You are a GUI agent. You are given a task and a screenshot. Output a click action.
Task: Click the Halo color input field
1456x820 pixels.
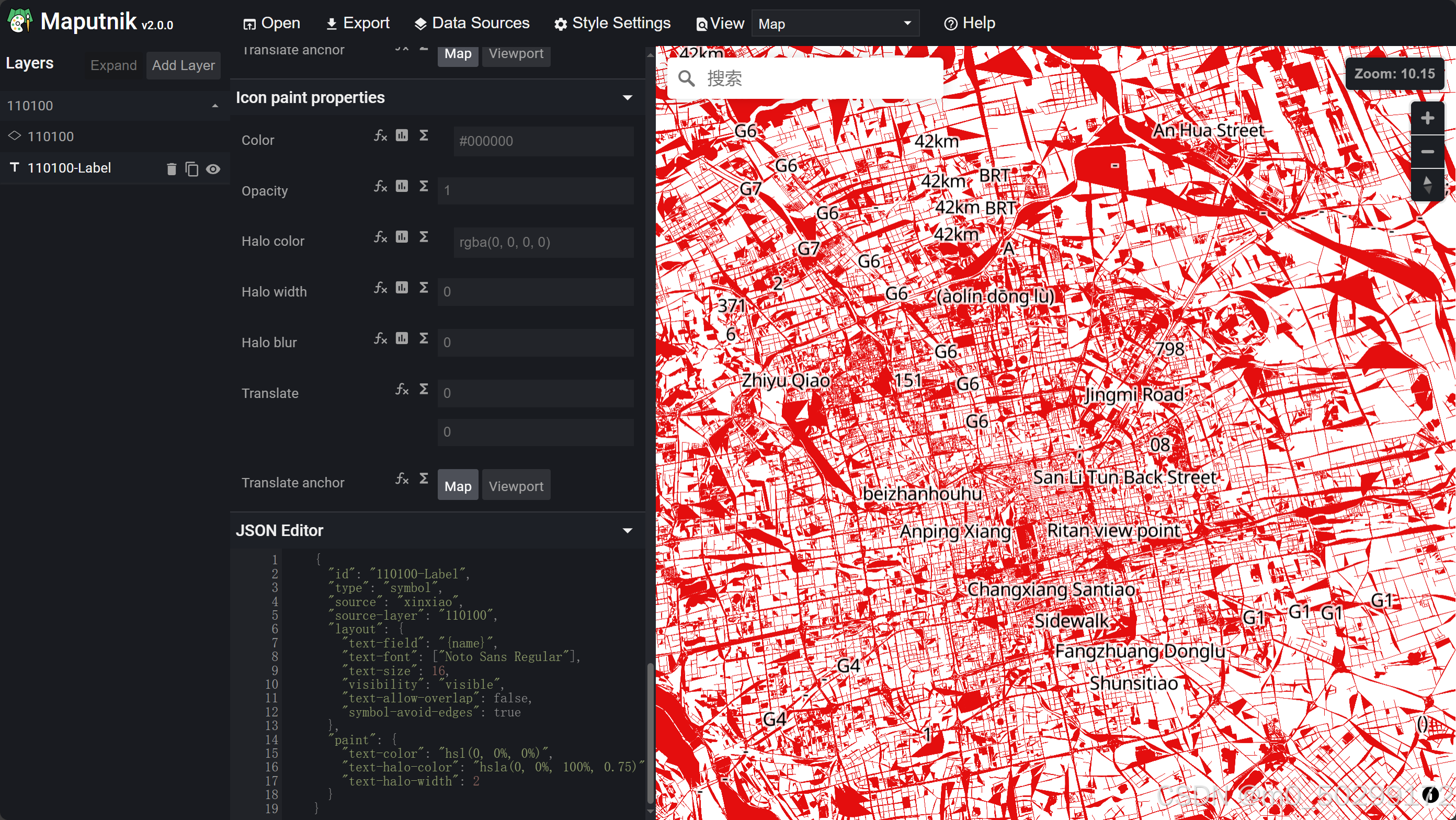click(543, 243)
